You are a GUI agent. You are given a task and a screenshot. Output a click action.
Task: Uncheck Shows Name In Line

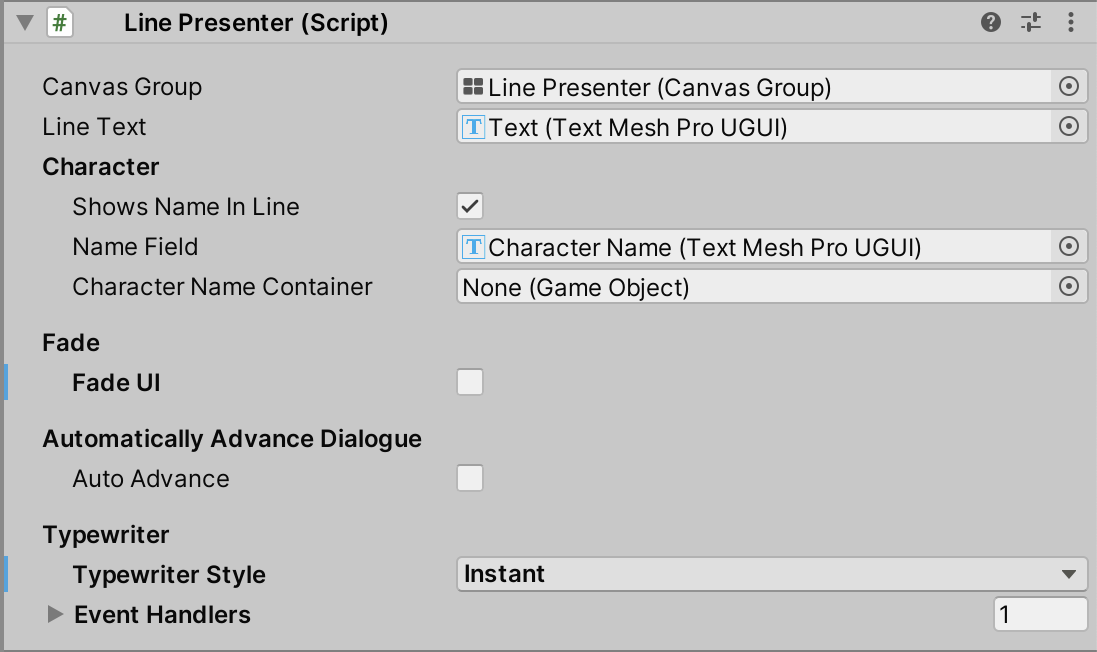(470, 207)
